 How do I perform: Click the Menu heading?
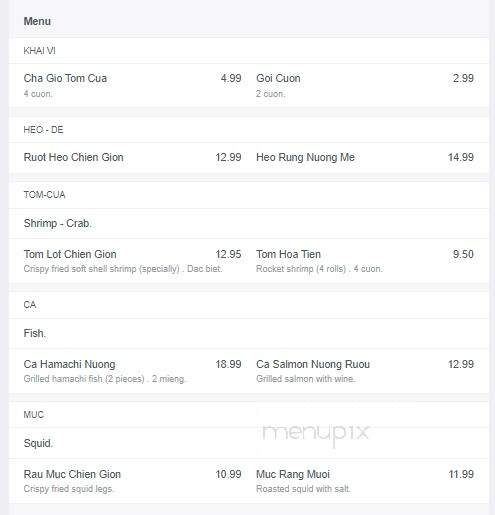click(37, 21)
